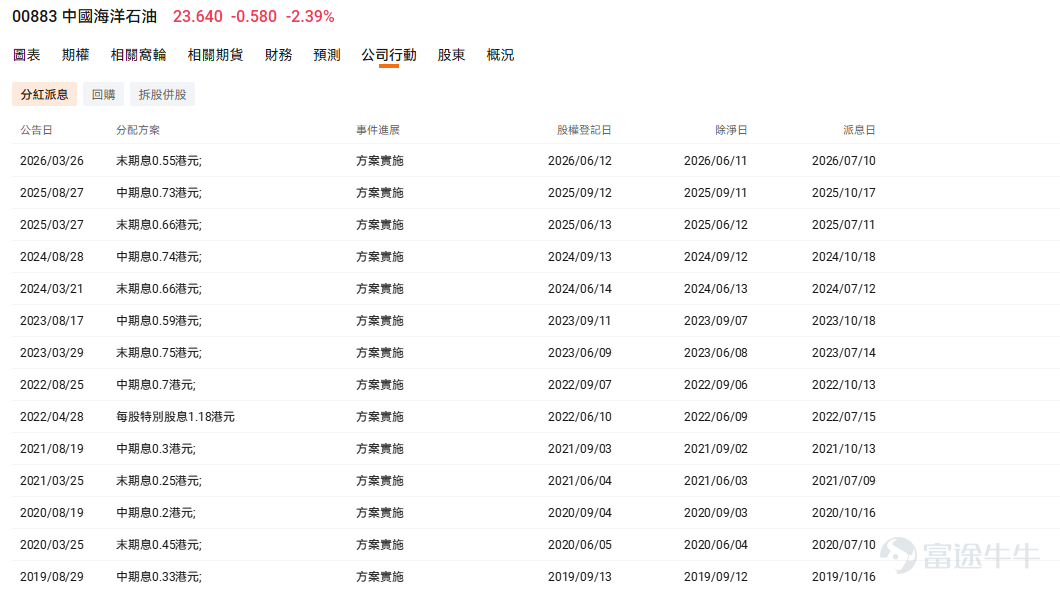Click the 股權登記日 column header
The image size is (1060, 592).
point(584,130)
